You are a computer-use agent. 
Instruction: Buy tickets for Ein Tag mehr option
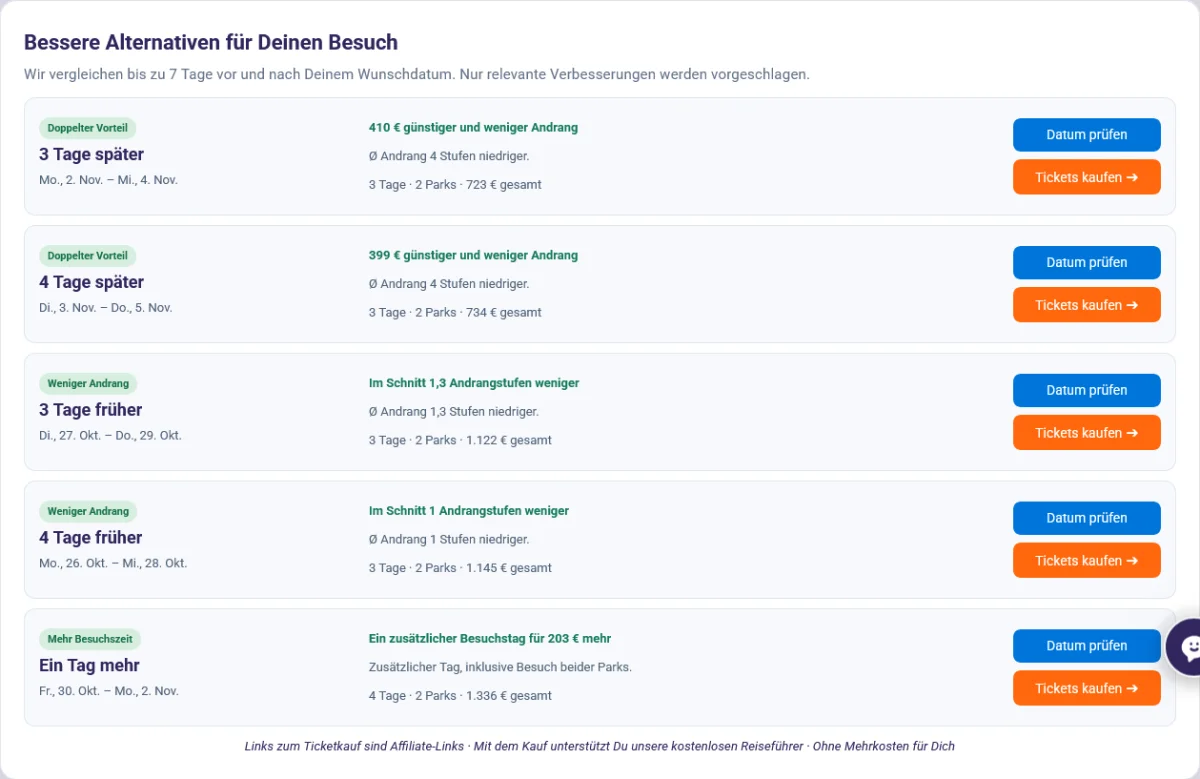[x=1087, y=688]
